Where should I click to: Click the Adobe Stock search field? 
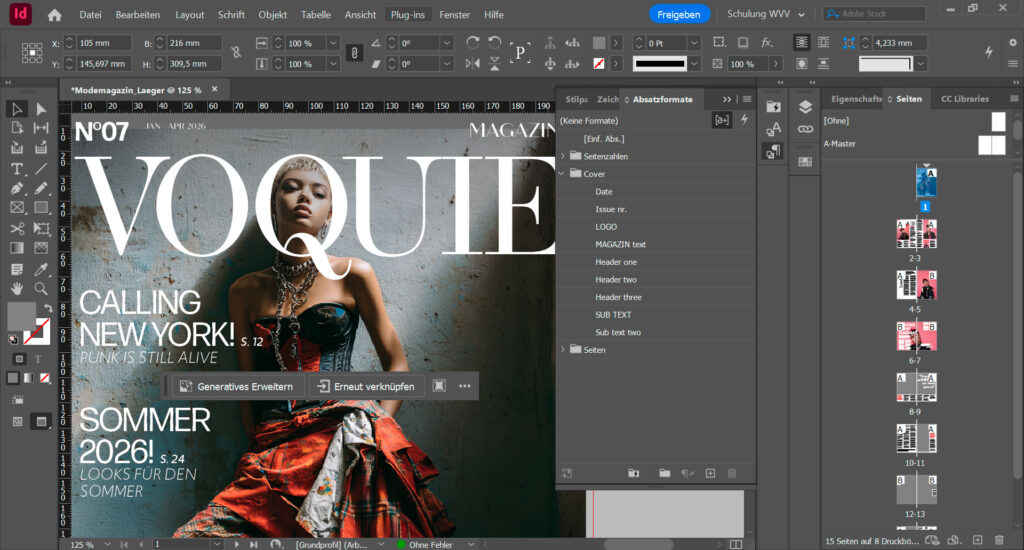pos(875,14)
